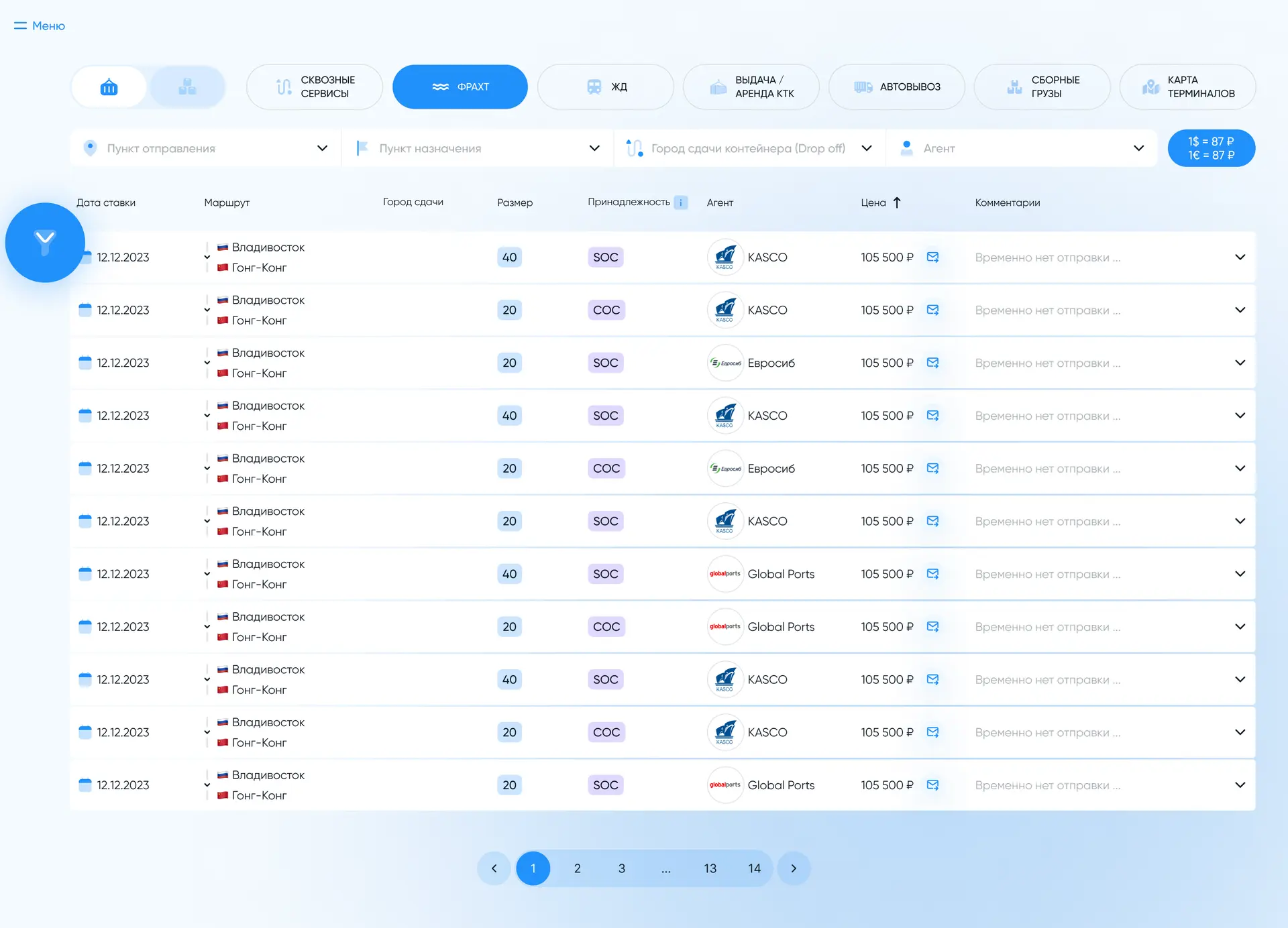Select the container mode toggle icon
Image resolution: width=1288 pixels, height=928 pixels.
pyautogui.click(x=109, y=86)
